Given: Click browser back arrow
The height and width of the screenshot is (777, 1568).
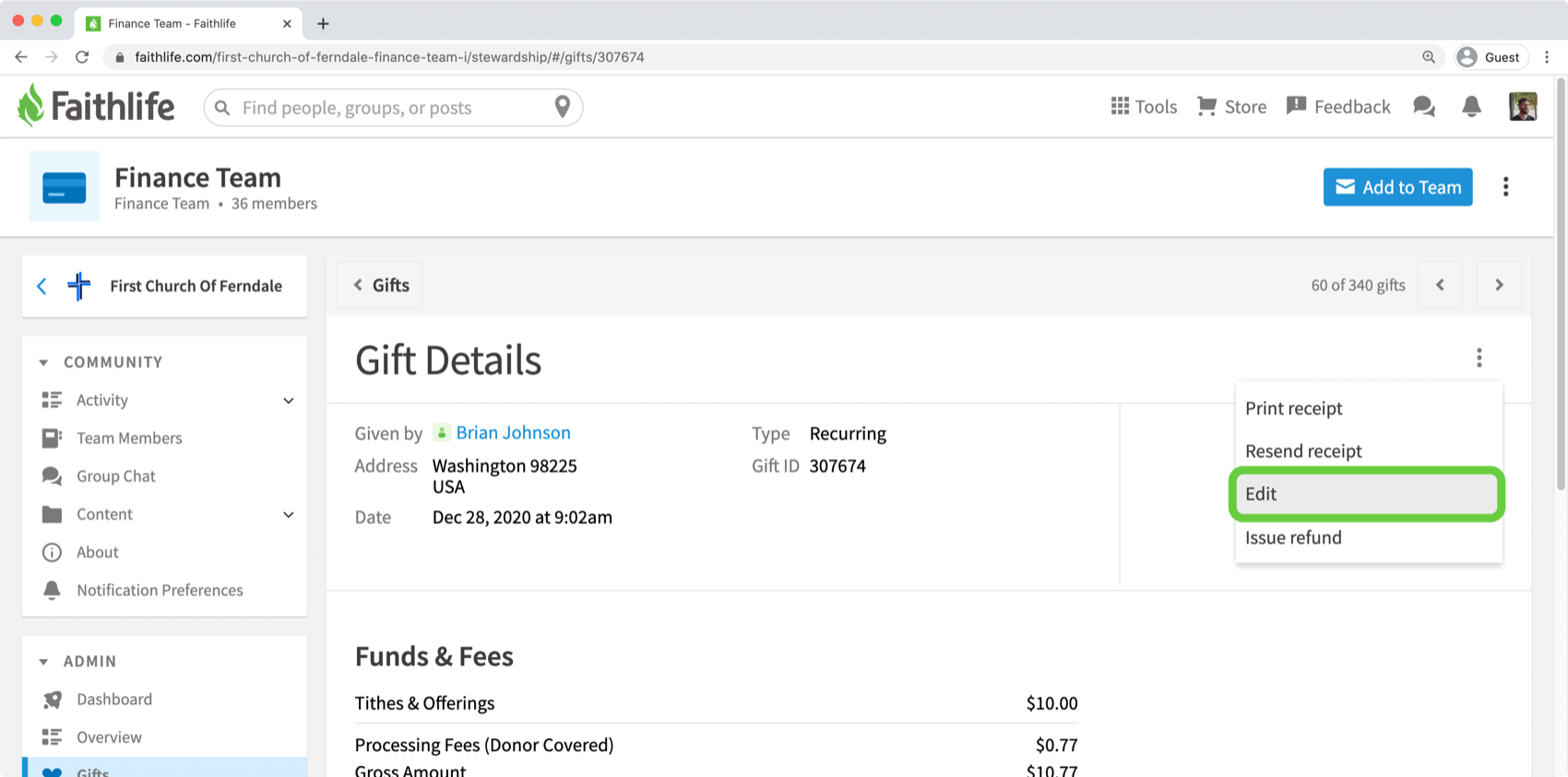Looking at the screenshot, I should click(x=21, y=57).
